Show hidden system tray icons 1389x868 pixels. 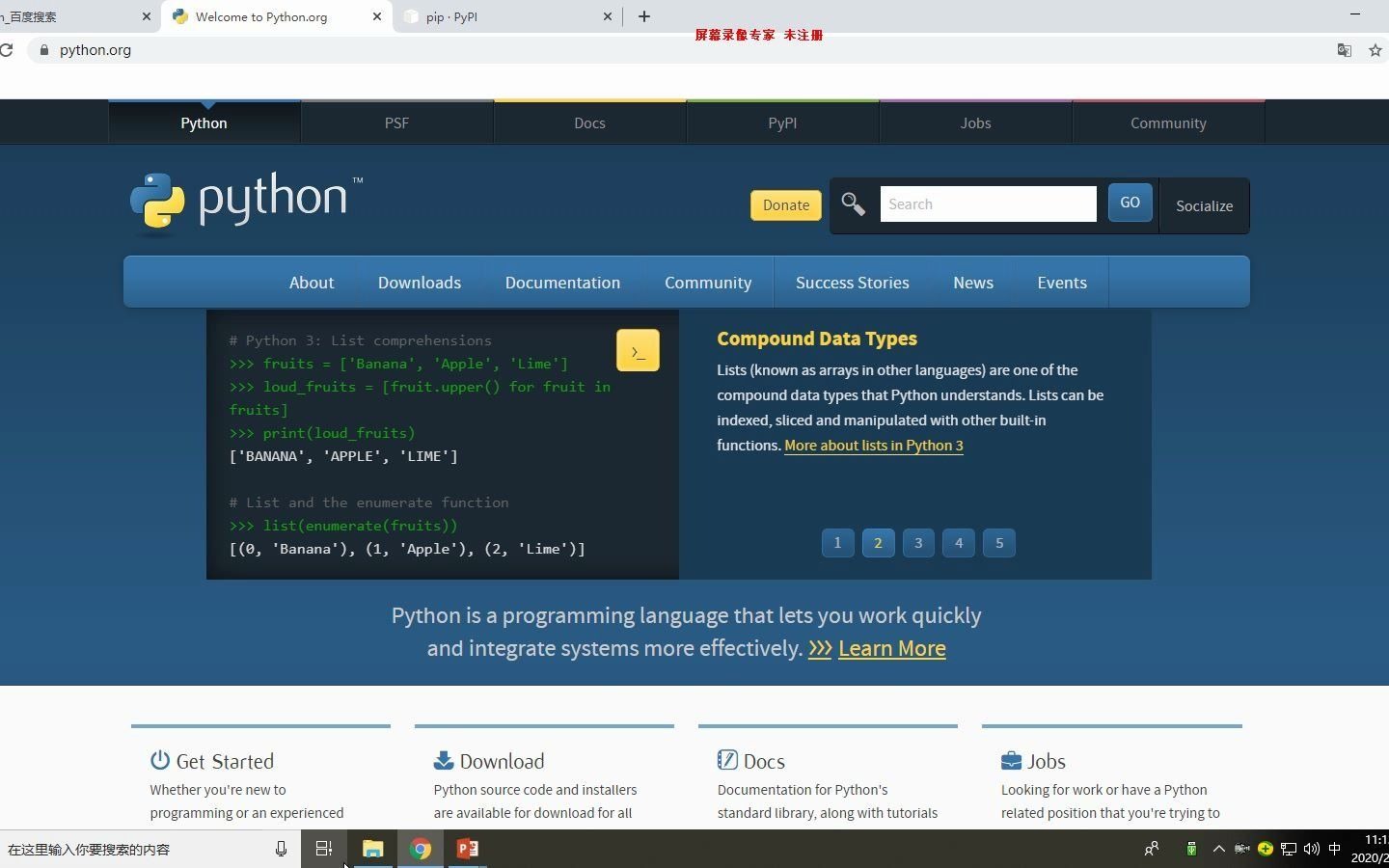point(1218,849)
